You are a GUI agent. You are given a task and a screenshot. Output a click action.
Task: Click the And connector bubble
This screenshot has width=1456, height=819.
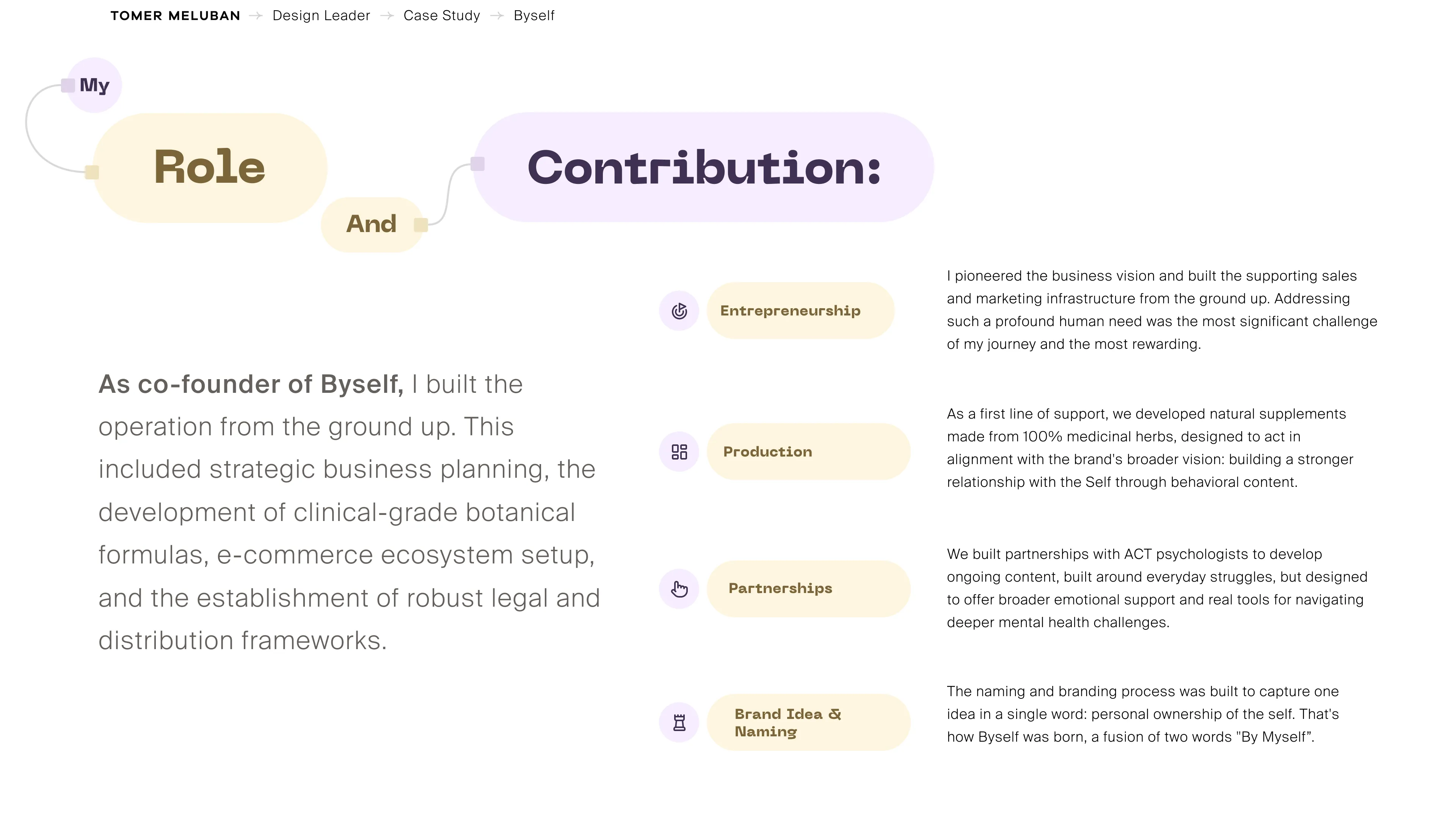[371, 224]
